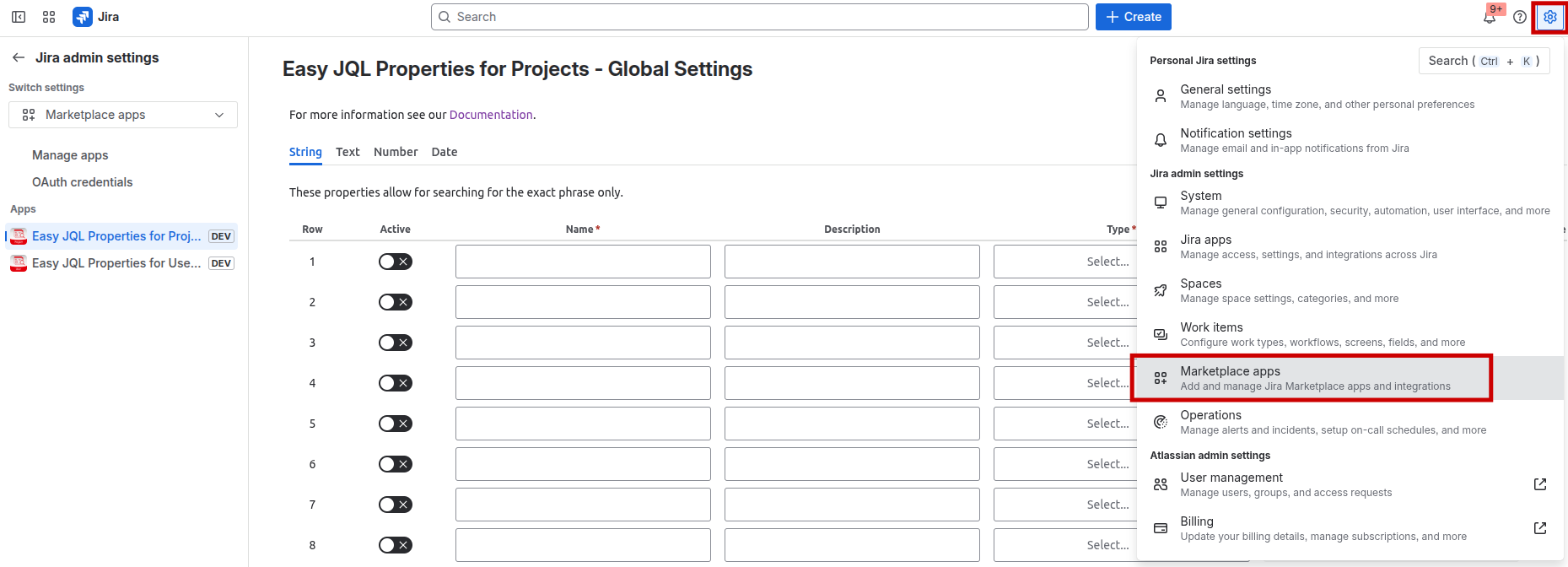Screen dimensions: 1568x567
Task: Enable the Active toggle in row 1
Action: (395, 262)
